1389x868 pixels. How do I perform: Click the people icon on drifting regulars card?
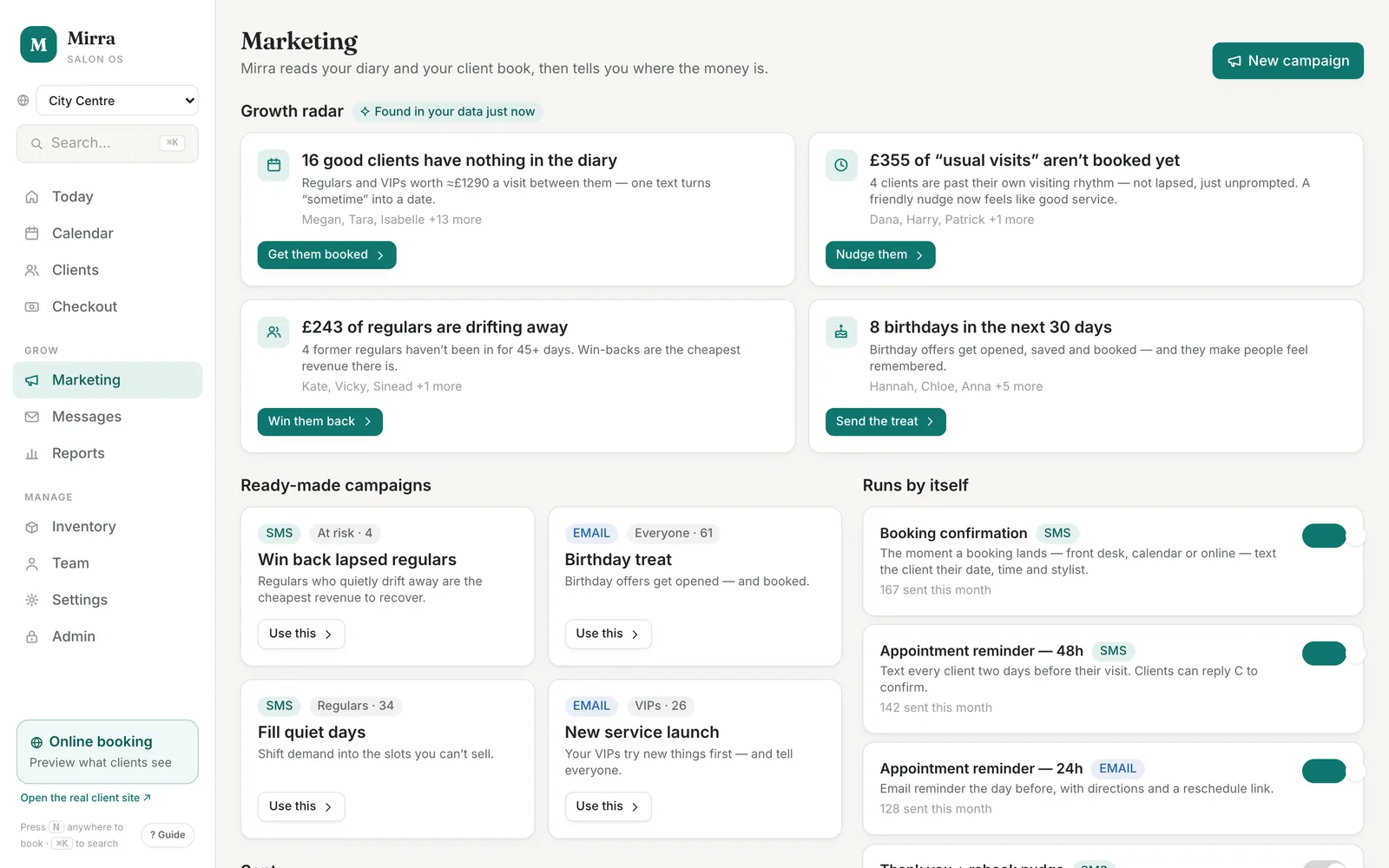[x=273, y=332]
